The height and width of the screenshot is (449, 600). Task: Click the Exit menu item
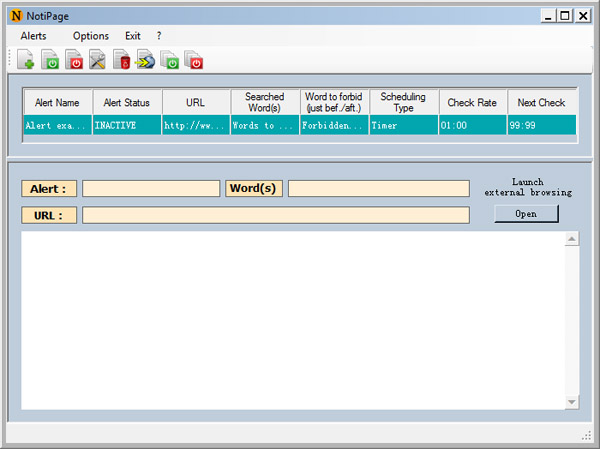tap(133, 36)
